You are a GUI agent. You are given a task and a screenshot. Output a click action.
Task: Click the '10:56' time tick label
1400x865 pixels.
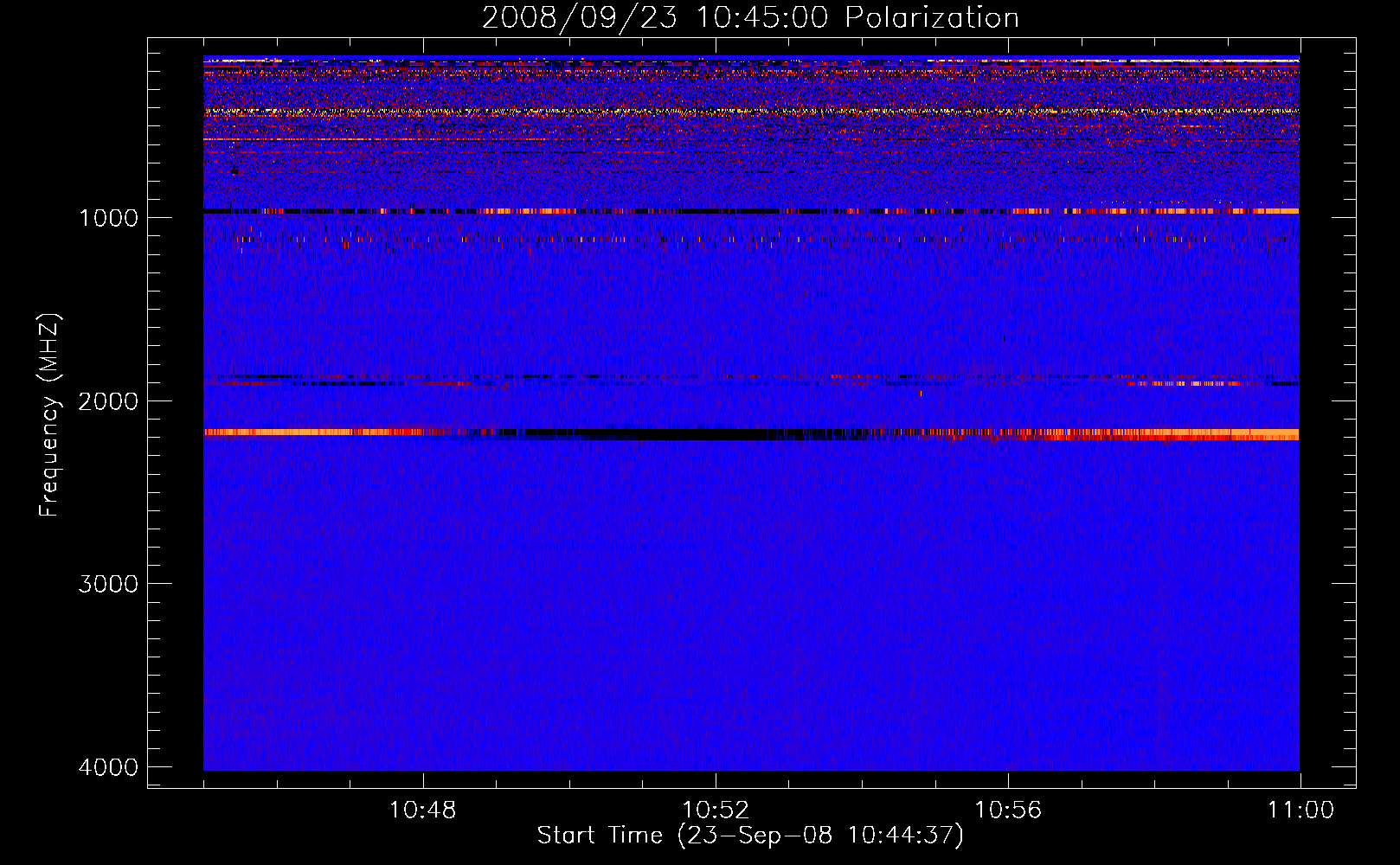(1008, 811)
